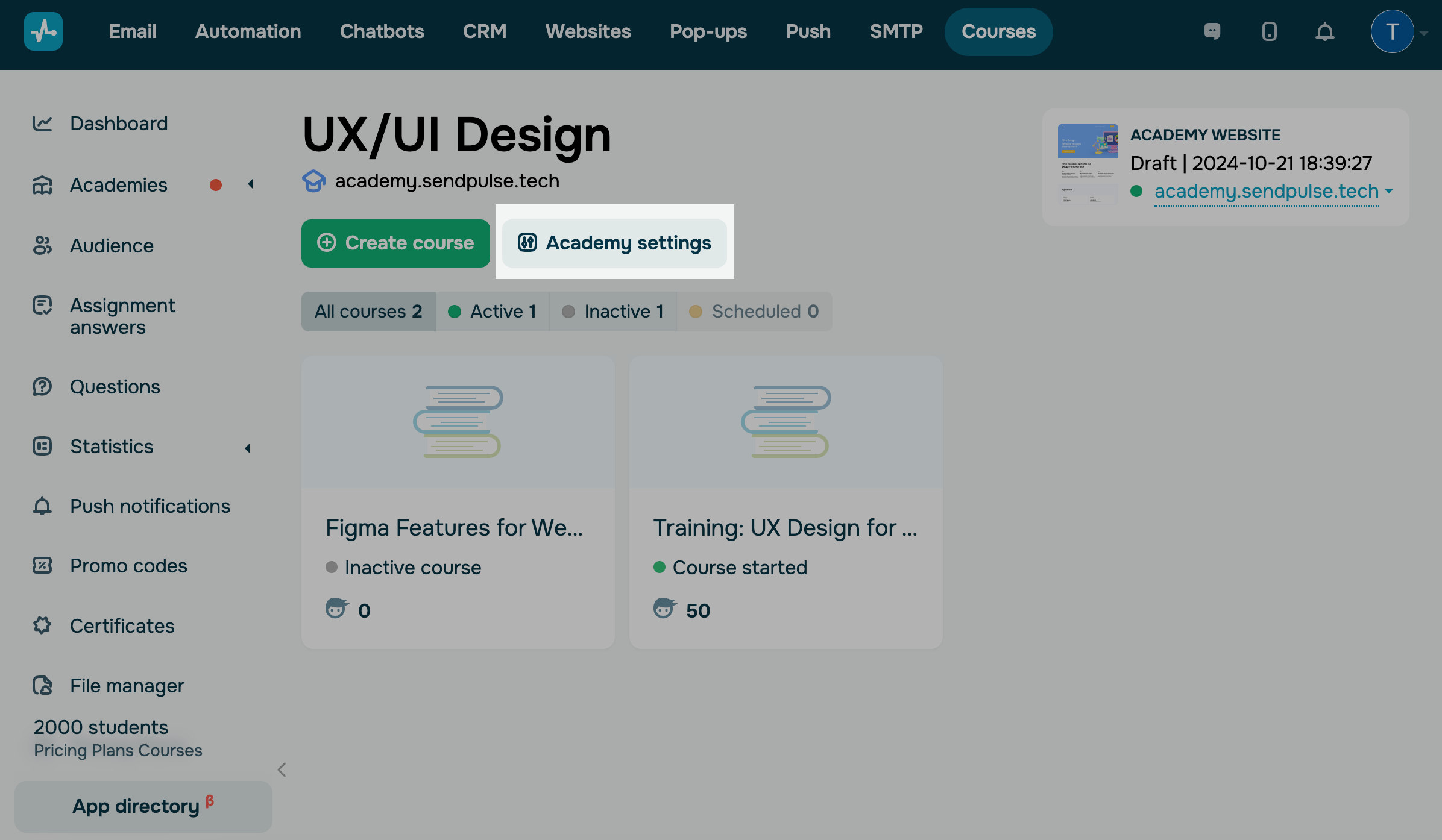Click the Certificates badge icon

pos(42,625)
